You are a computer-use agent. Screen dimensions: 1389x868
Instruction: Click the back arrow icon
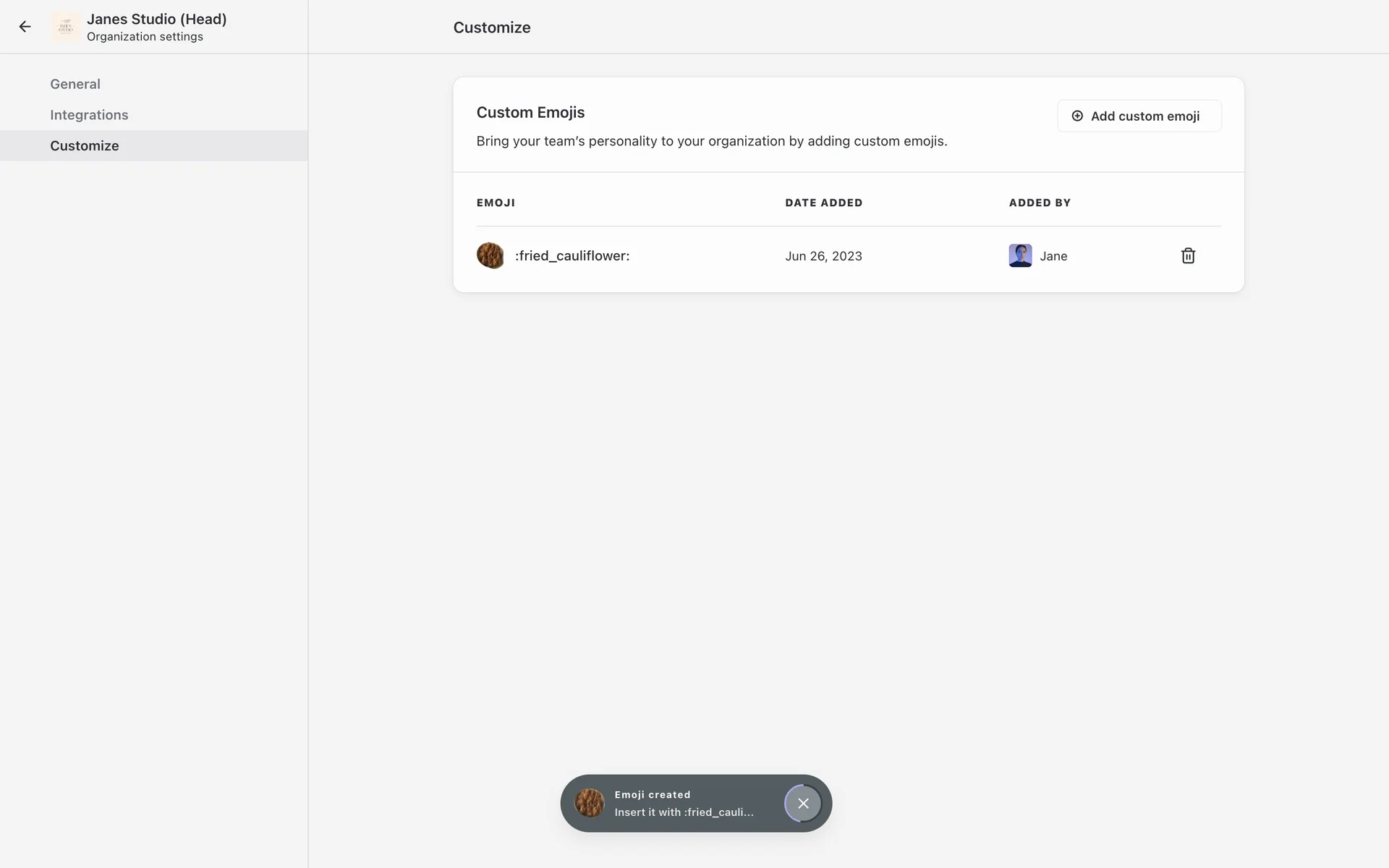[x=25, y=27]
